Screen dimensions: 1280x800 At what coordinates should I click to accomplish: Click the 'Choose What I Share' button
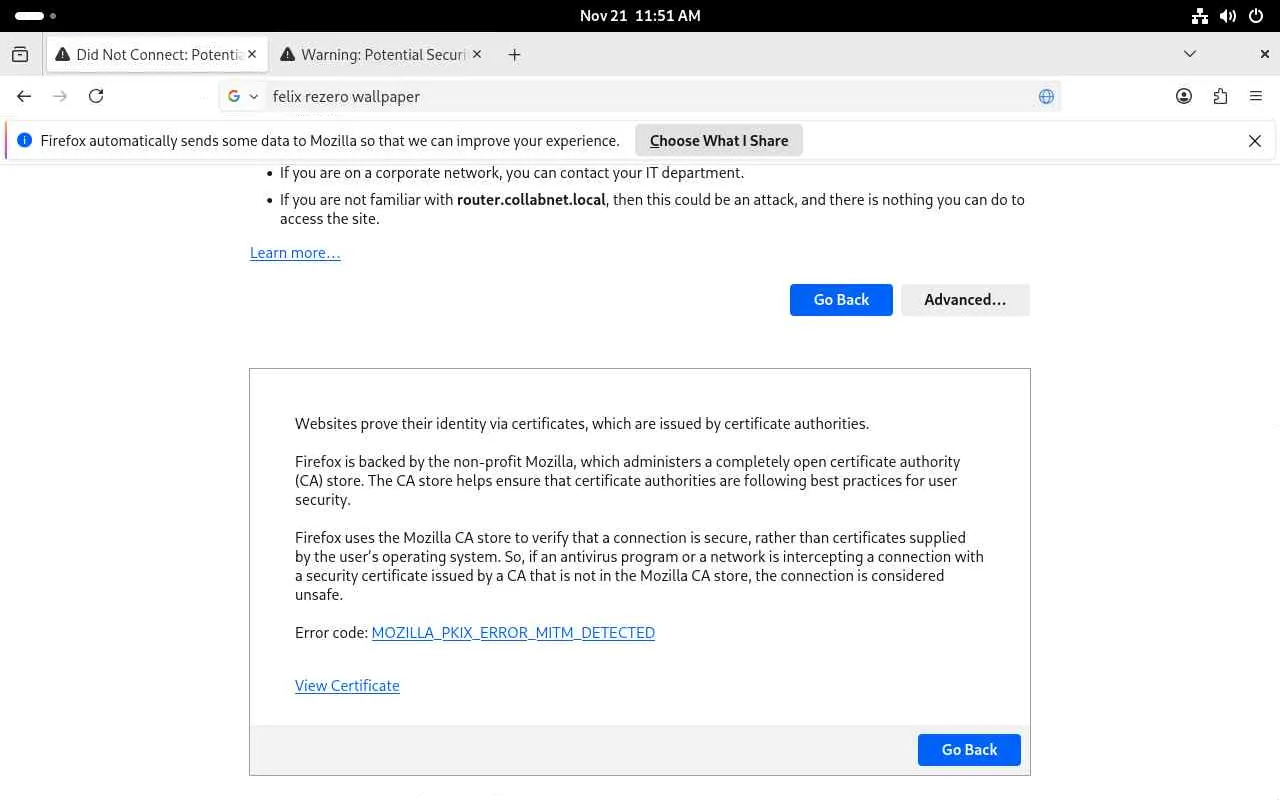point(719,141)
